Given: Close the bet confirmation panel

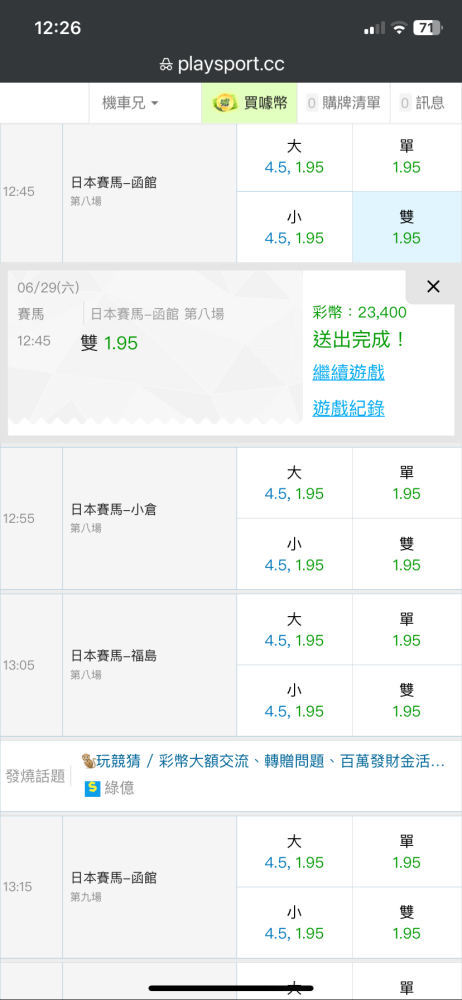Looking at the screenshot, I should point(433,287).
